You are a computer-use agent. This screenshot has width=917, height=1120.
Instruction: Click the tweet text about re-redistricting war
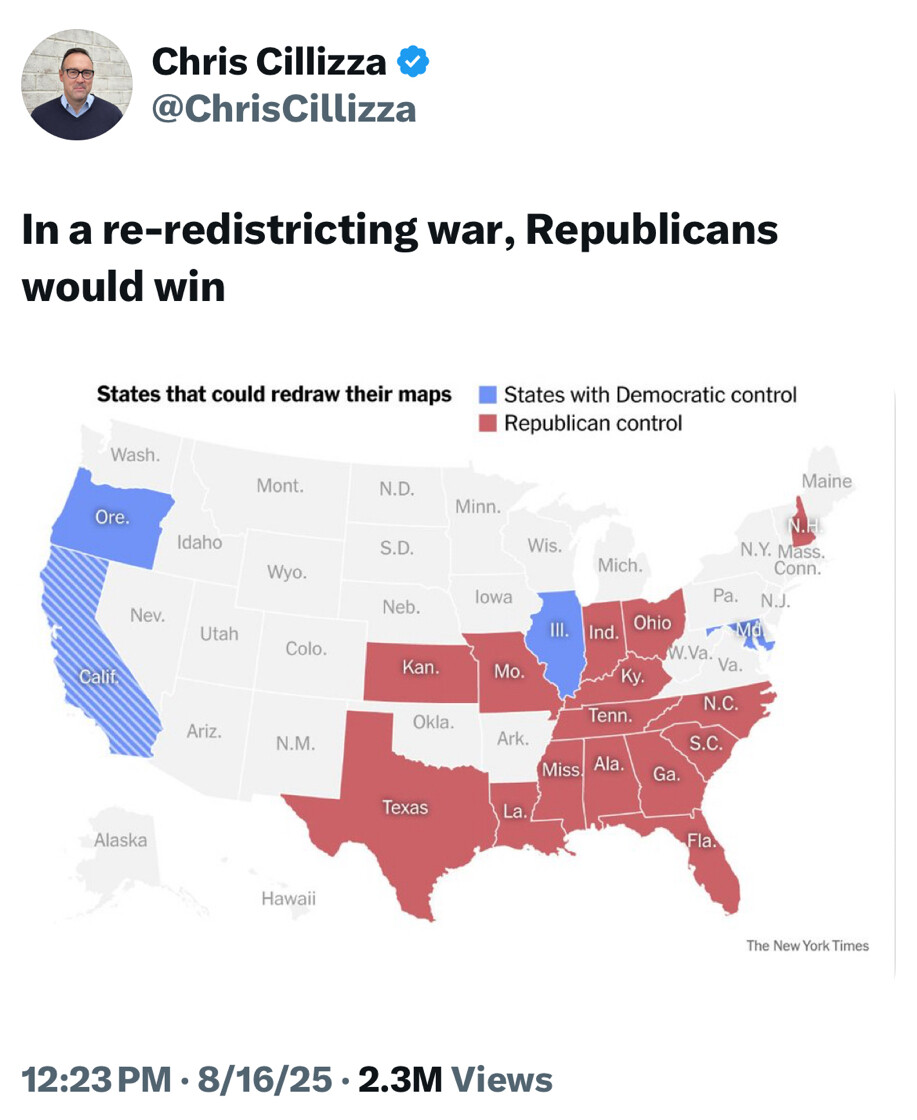pyautogui.click(x=399, y=258)
